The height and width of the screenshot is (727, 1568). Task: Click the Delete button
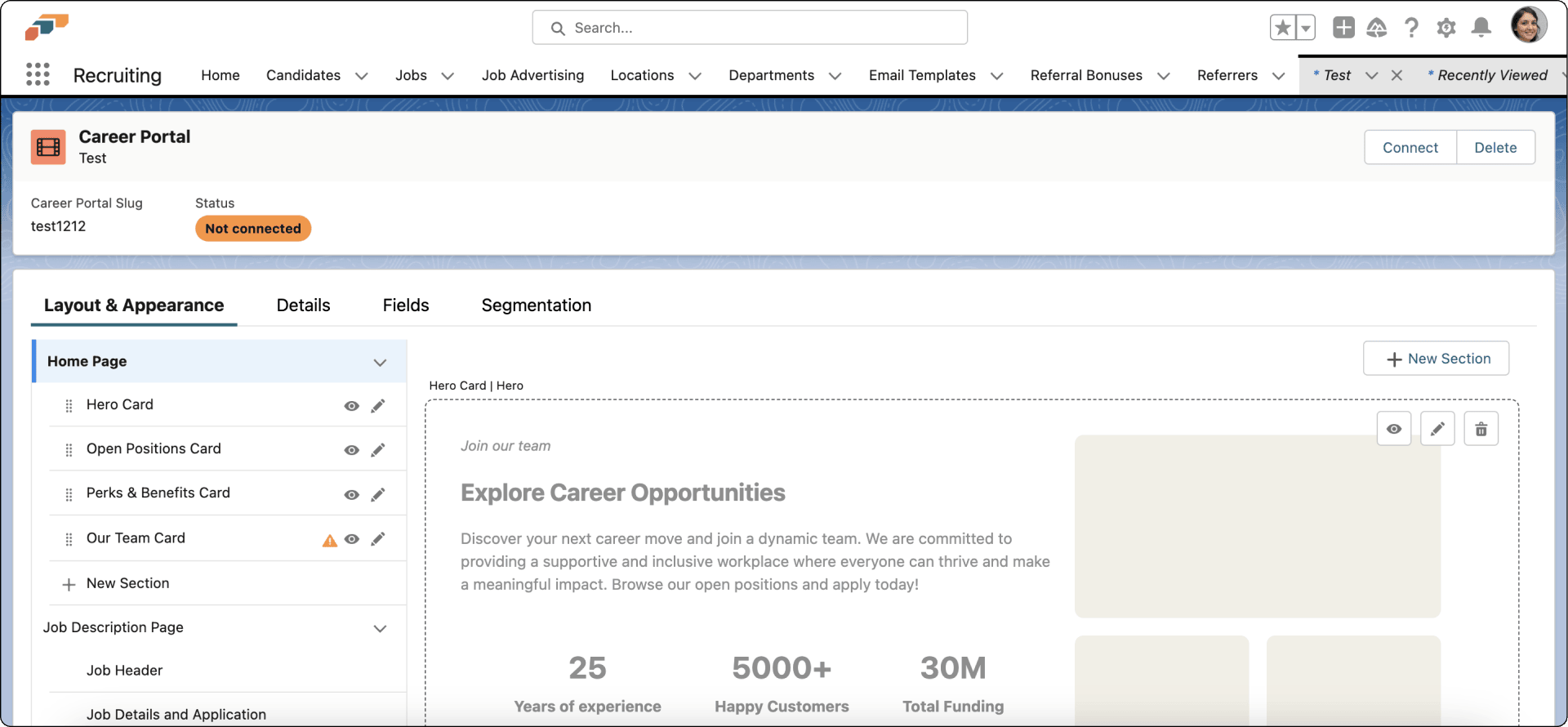(x=1495, y=147)
